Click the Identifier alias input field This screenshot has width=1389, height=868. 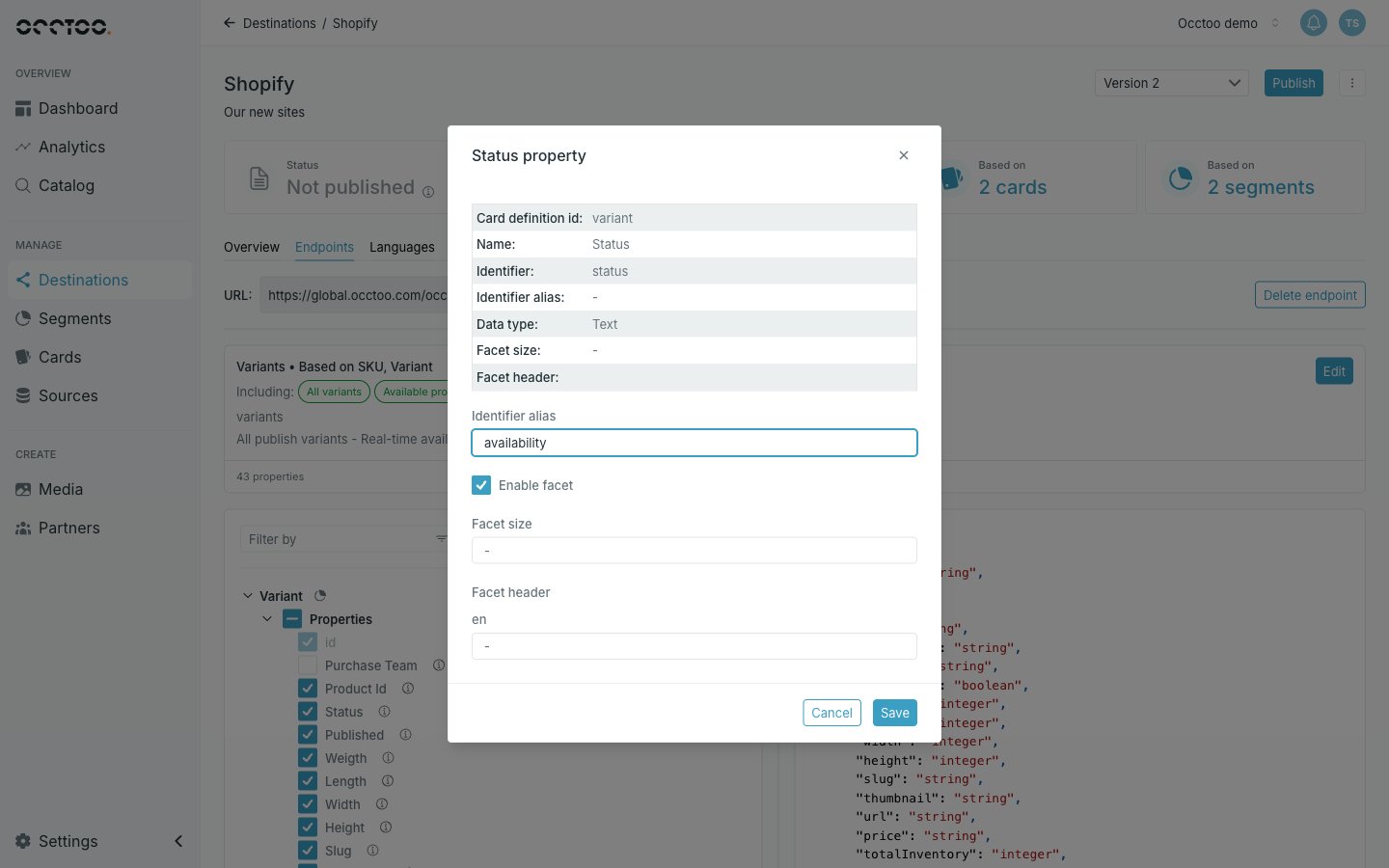(x=694, y=443)
